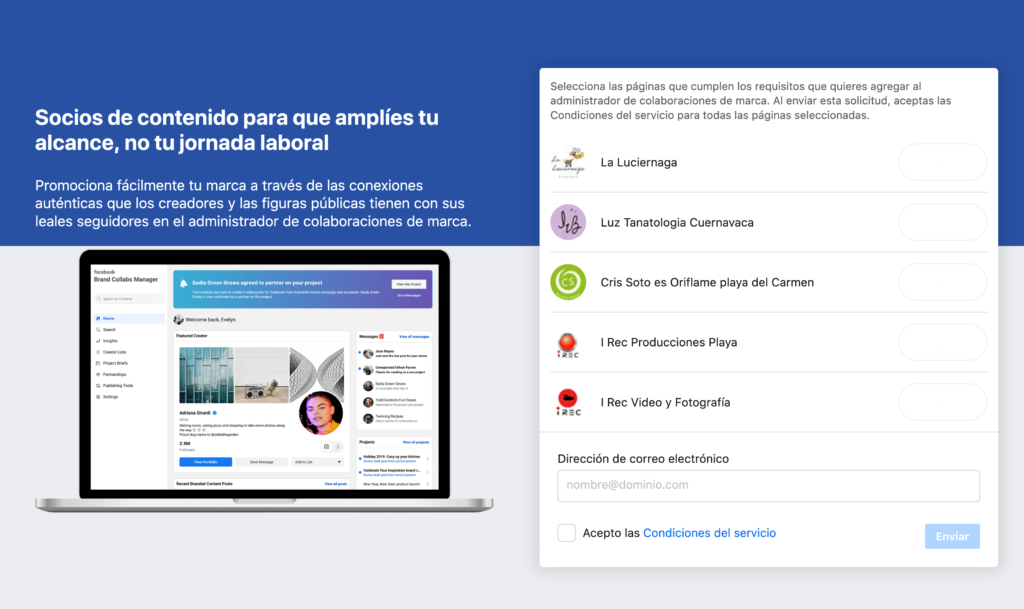Enable the Luz Tanatologia Cuernavaca page toggle
This screenshot has height=609, width=1024.
pyautogui.click(x=942, y=222)
